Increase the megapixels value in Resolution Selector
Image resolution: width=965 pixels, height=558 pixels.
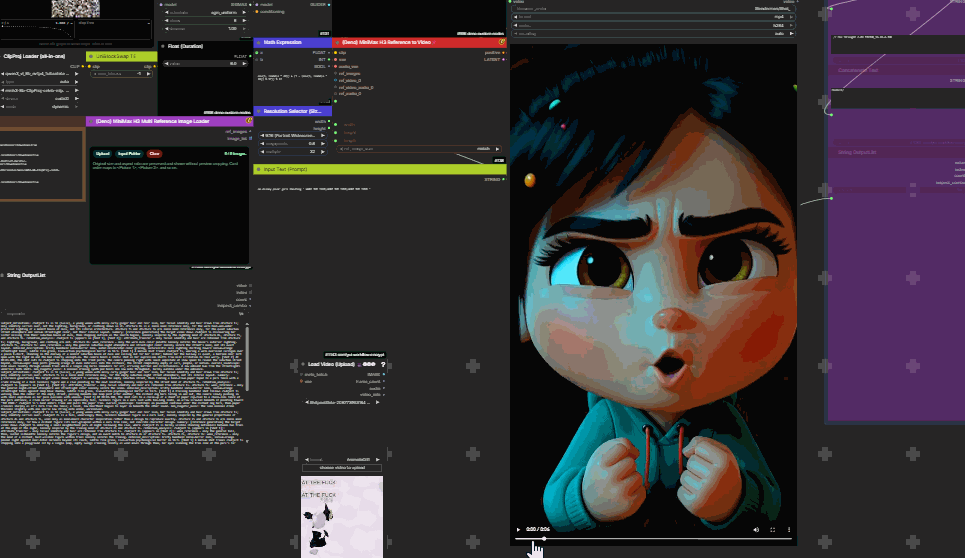click(322, 143)
